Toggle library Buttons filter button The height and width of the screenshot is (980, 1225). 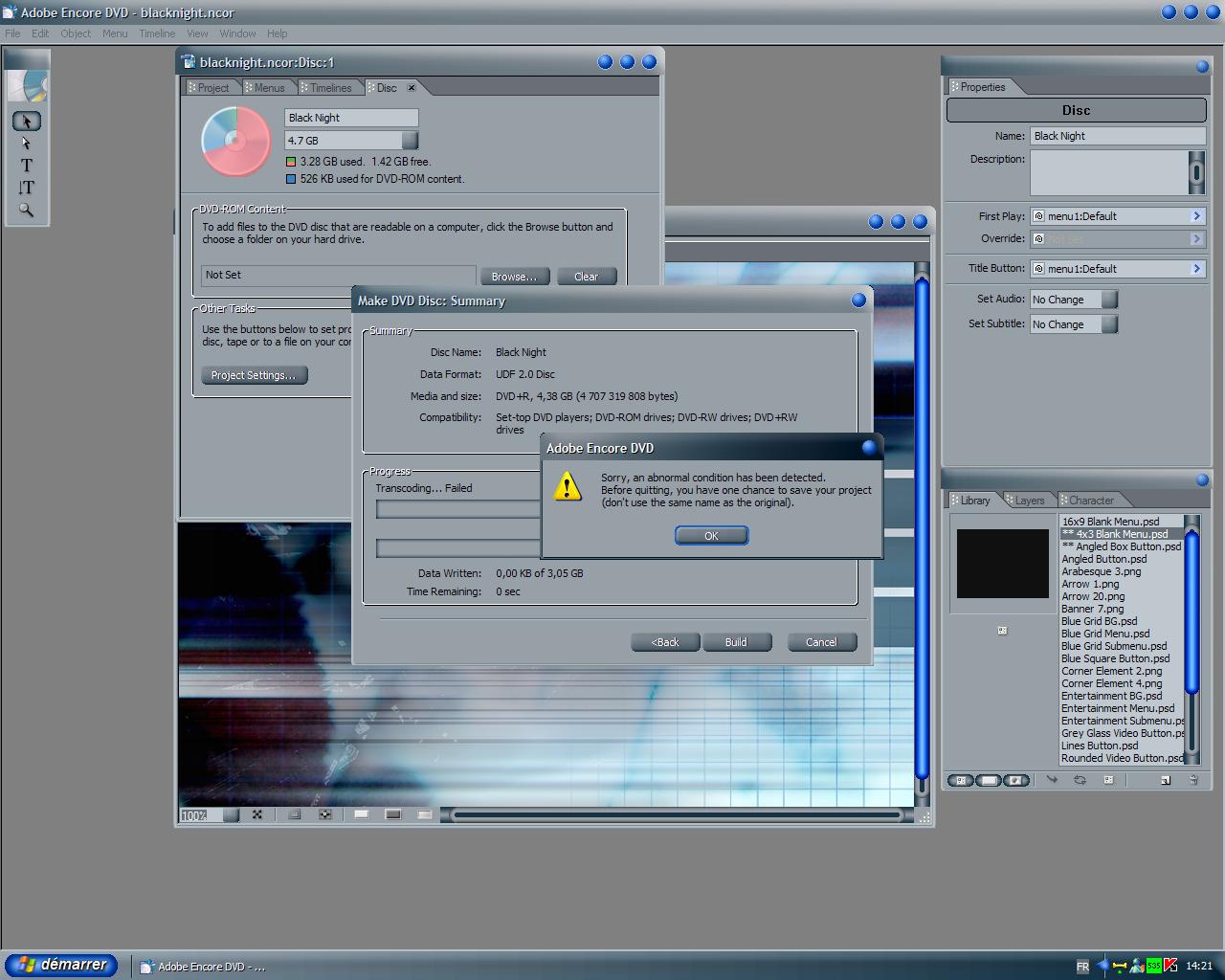point(989,780)
